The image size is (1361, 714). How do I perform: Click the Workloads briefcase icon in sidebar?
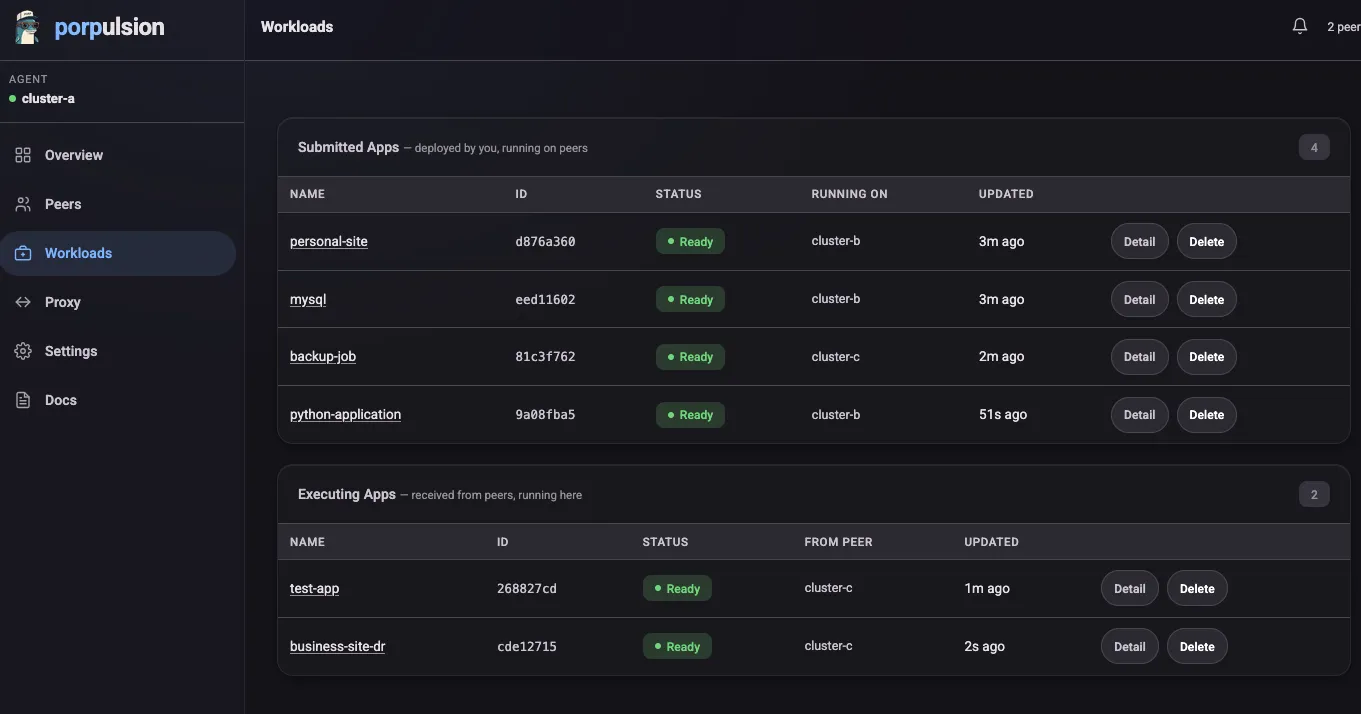pos(23,253)
